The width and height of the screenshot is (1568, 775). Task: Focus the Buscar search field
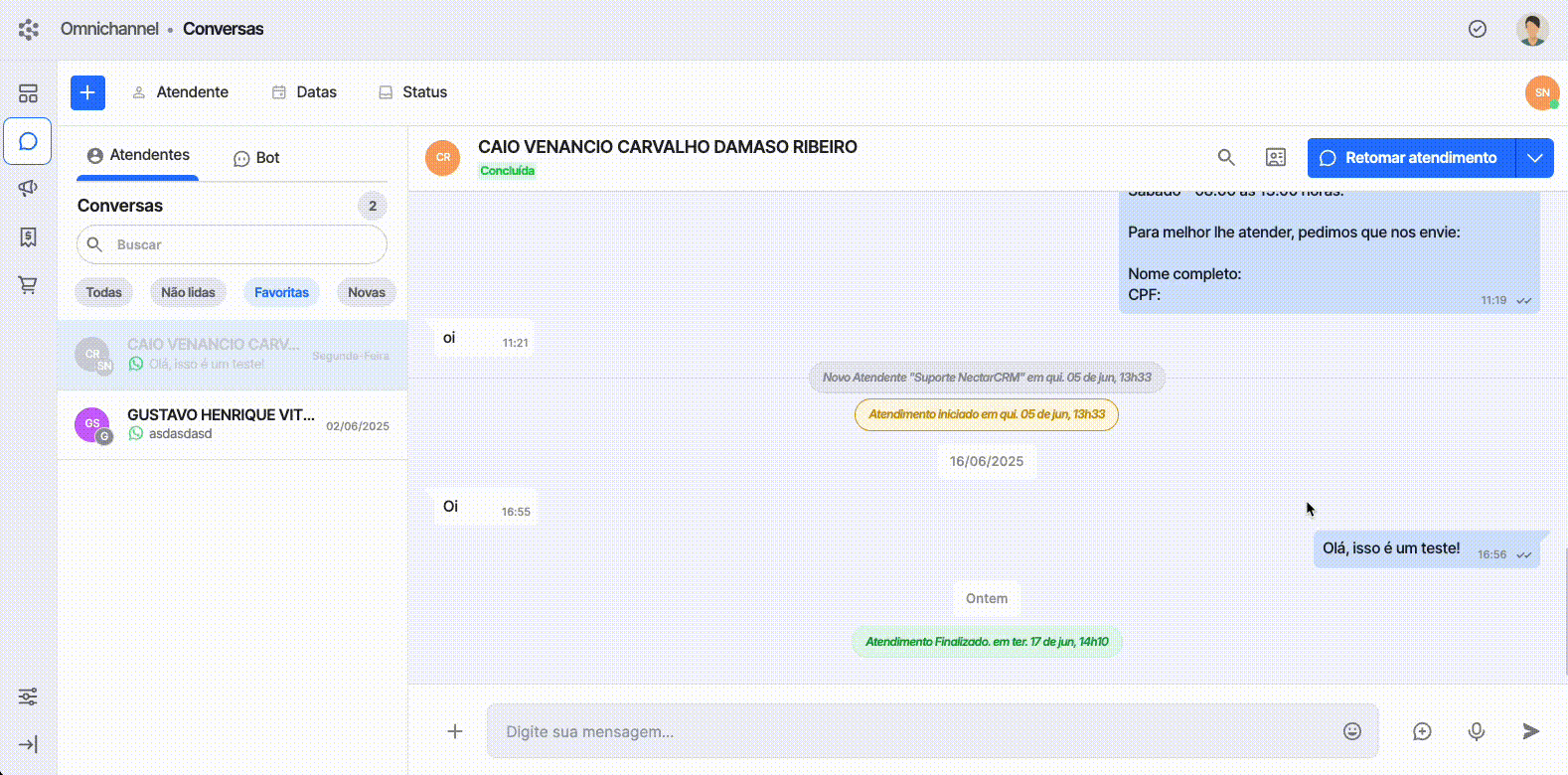232,244
